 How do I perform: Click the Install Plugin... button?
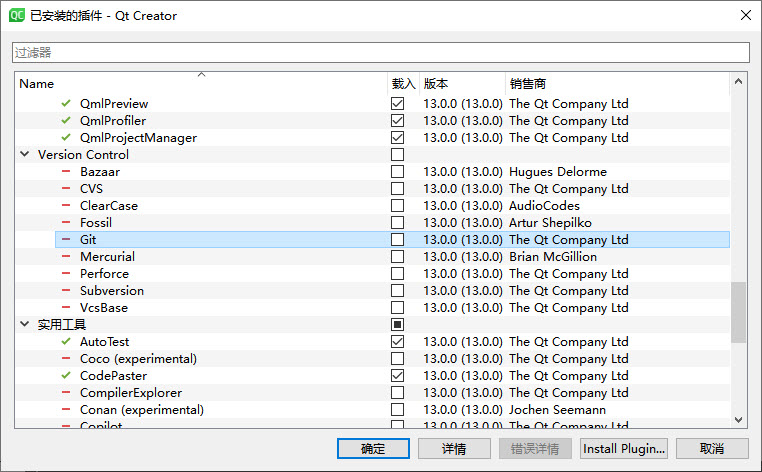624,448
